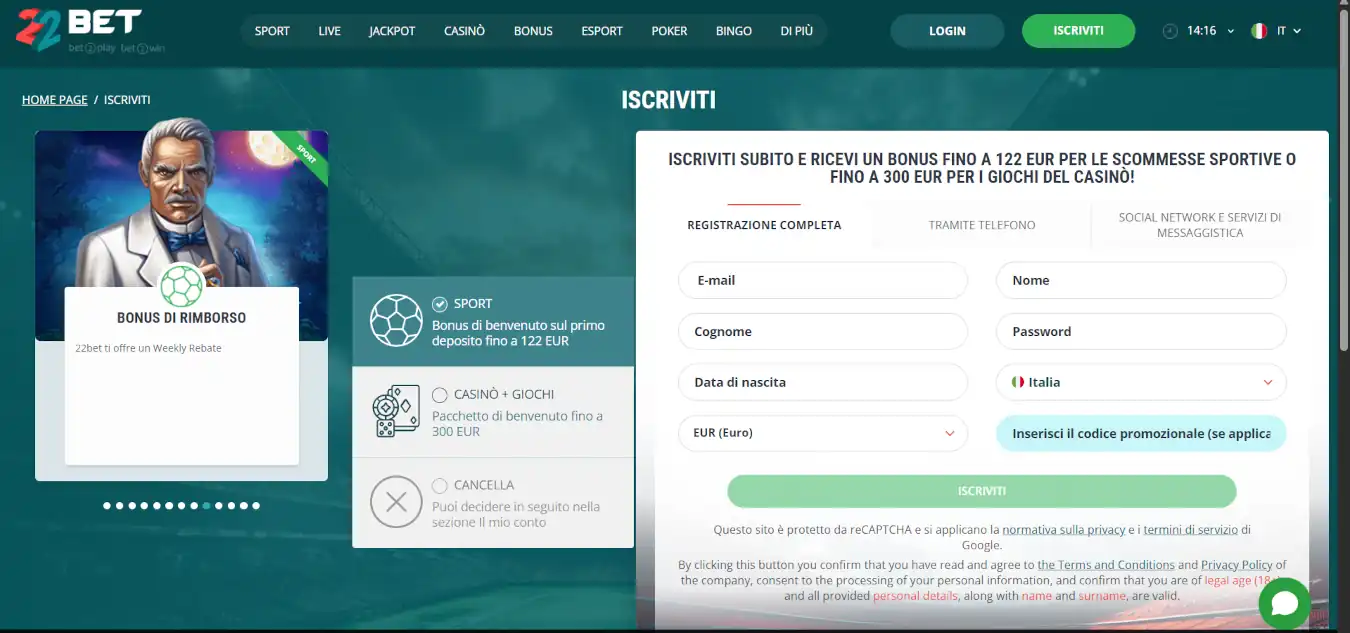The width and height of the screenshot is (1350, 633).
Task: Click the highlighted active carousel dot
Action: pyautogui.click(x=206, y=506)
